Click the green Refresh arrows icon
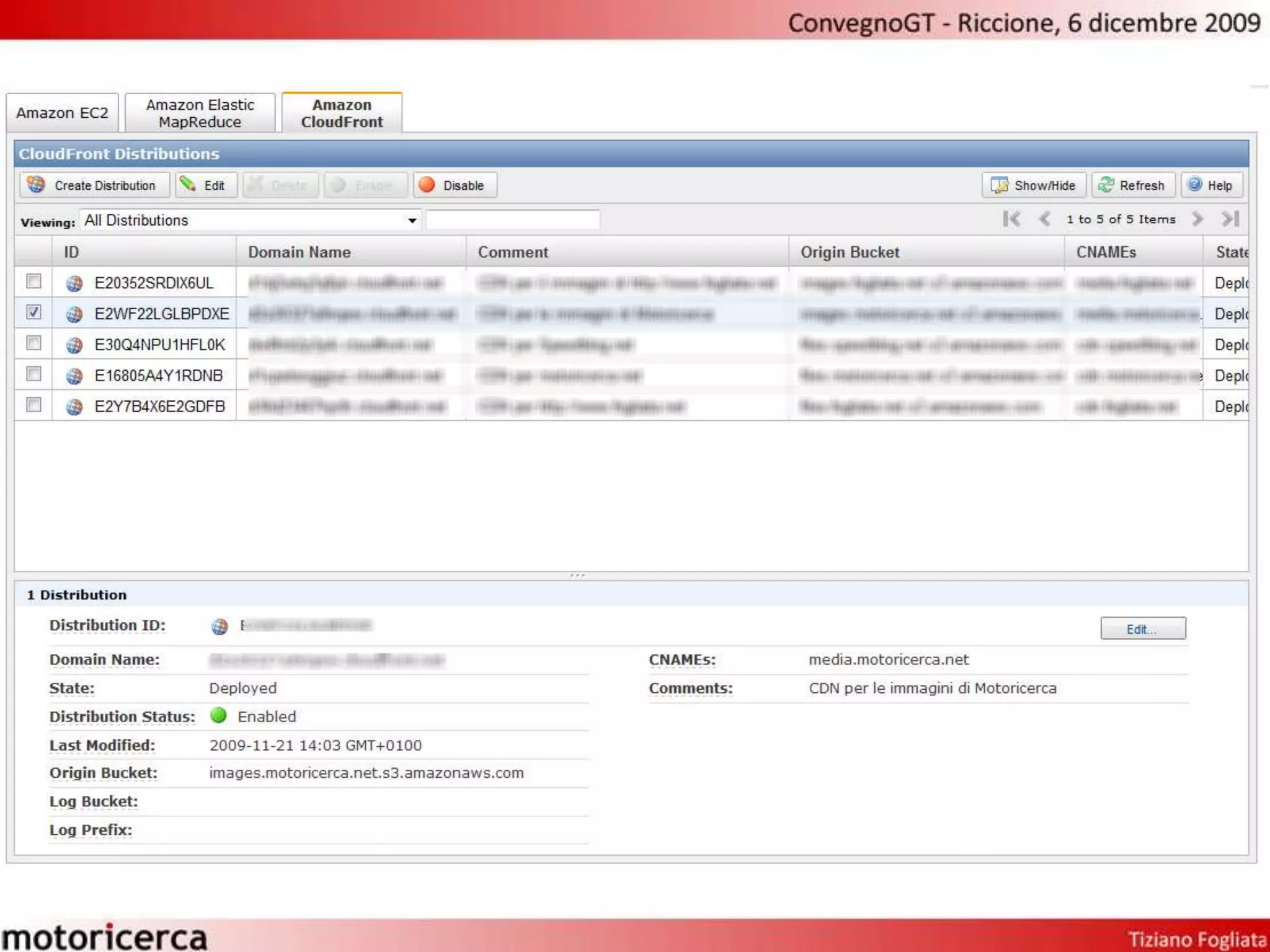1270x952 pixels. 1106,185
